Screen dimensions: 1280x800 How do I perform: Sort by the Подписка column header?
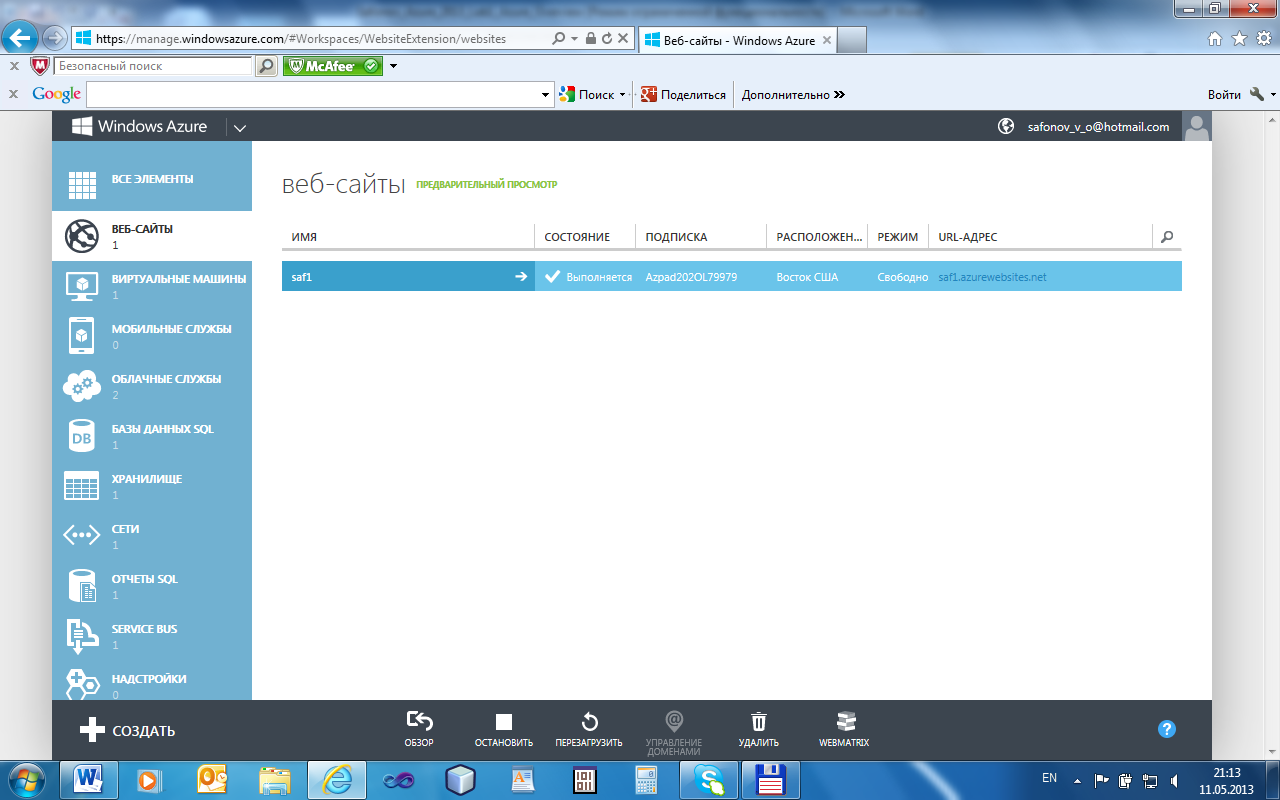coord(676,237)
